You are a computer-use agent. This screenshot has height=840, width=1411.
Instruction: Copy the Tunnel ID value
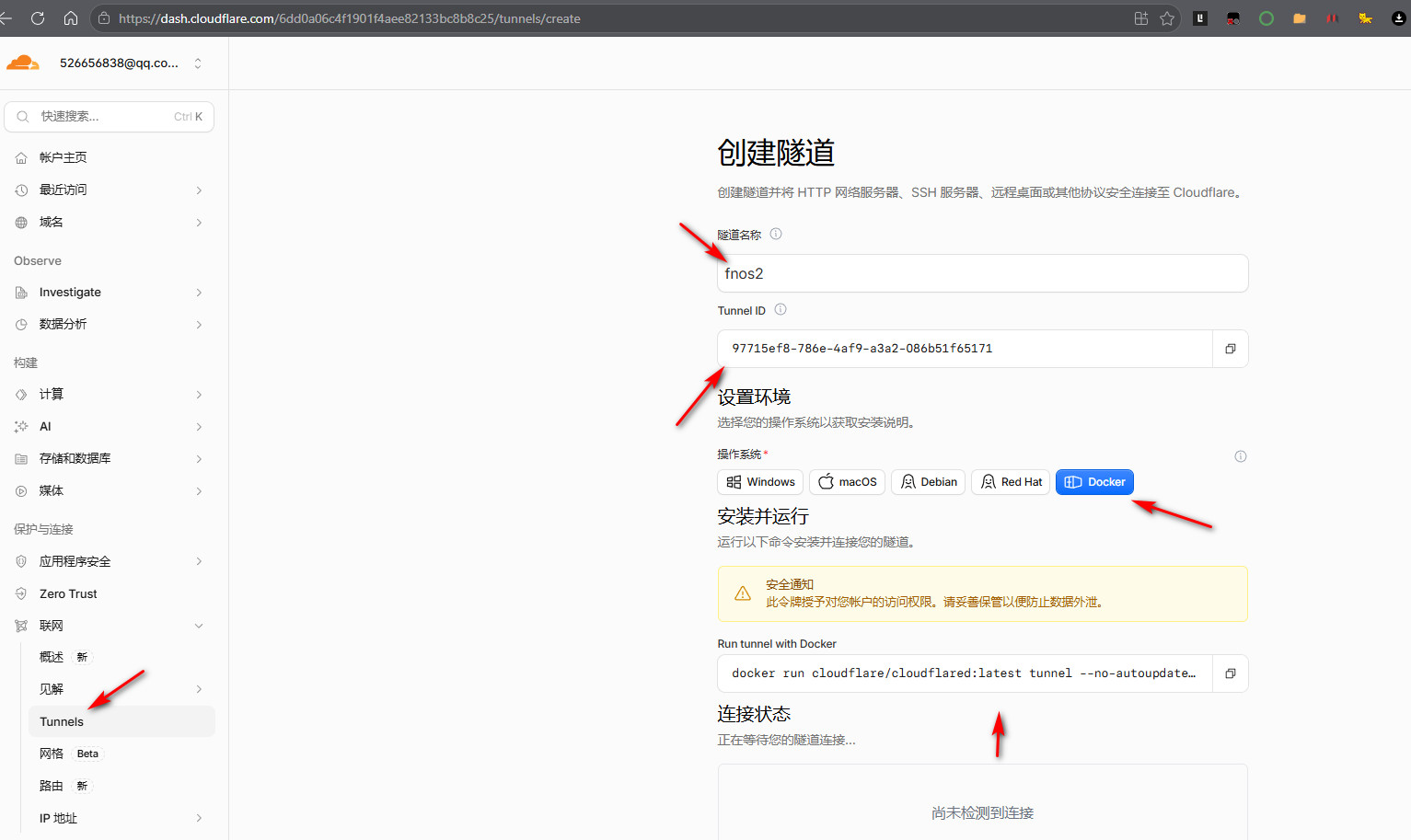(1231, 349)
